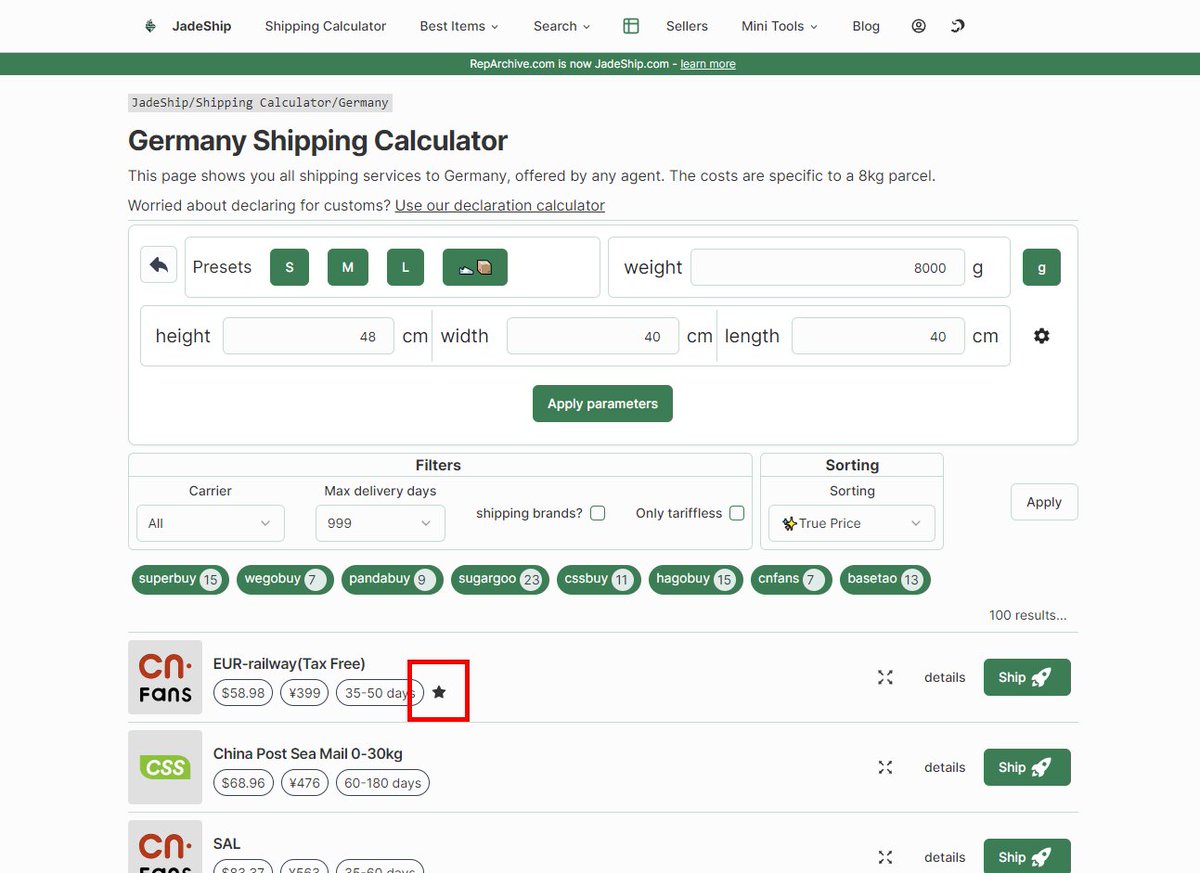1200x873 pixels.
Task: Click the 60-180 days tag
Action: 383,782
